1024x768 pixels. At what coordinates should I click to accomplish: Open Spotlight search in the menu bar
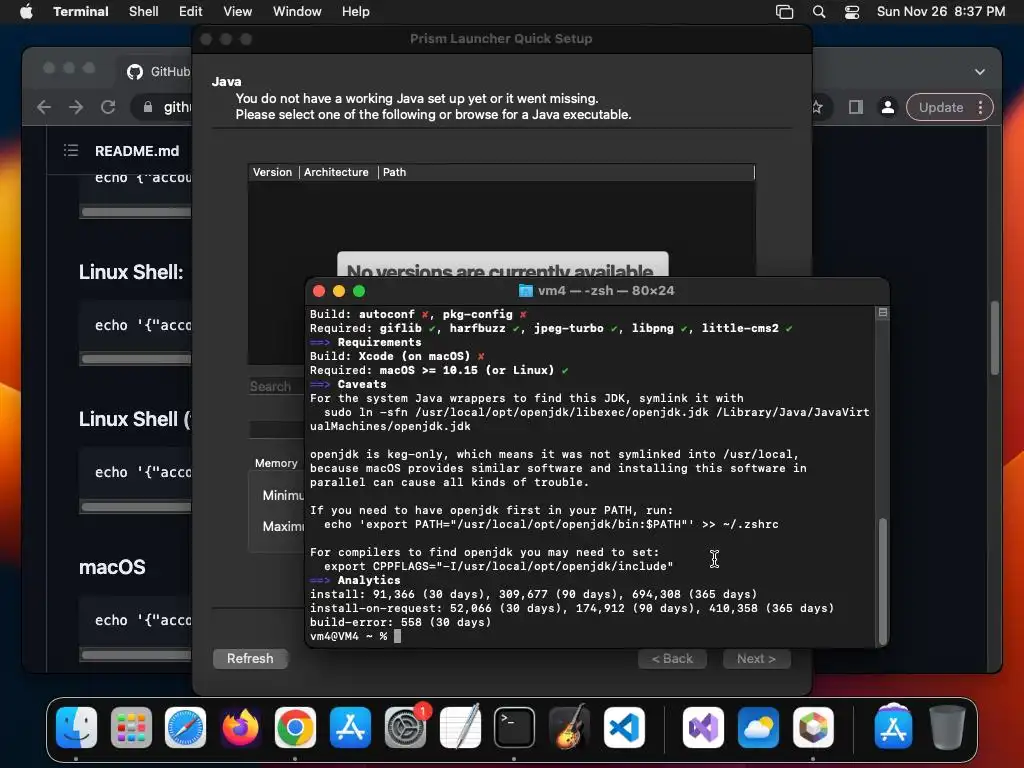(x=818, y=12)
